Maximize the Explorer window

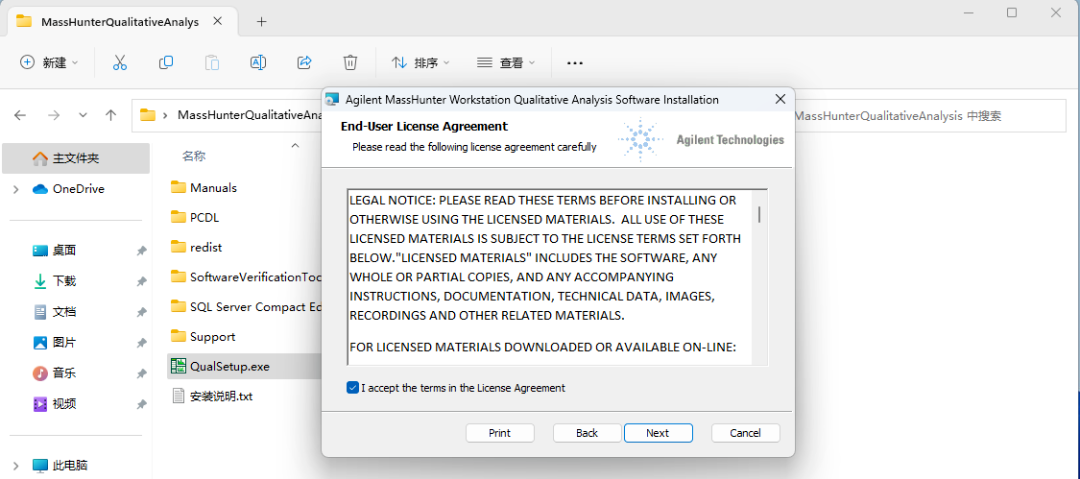pos(1012,12)
